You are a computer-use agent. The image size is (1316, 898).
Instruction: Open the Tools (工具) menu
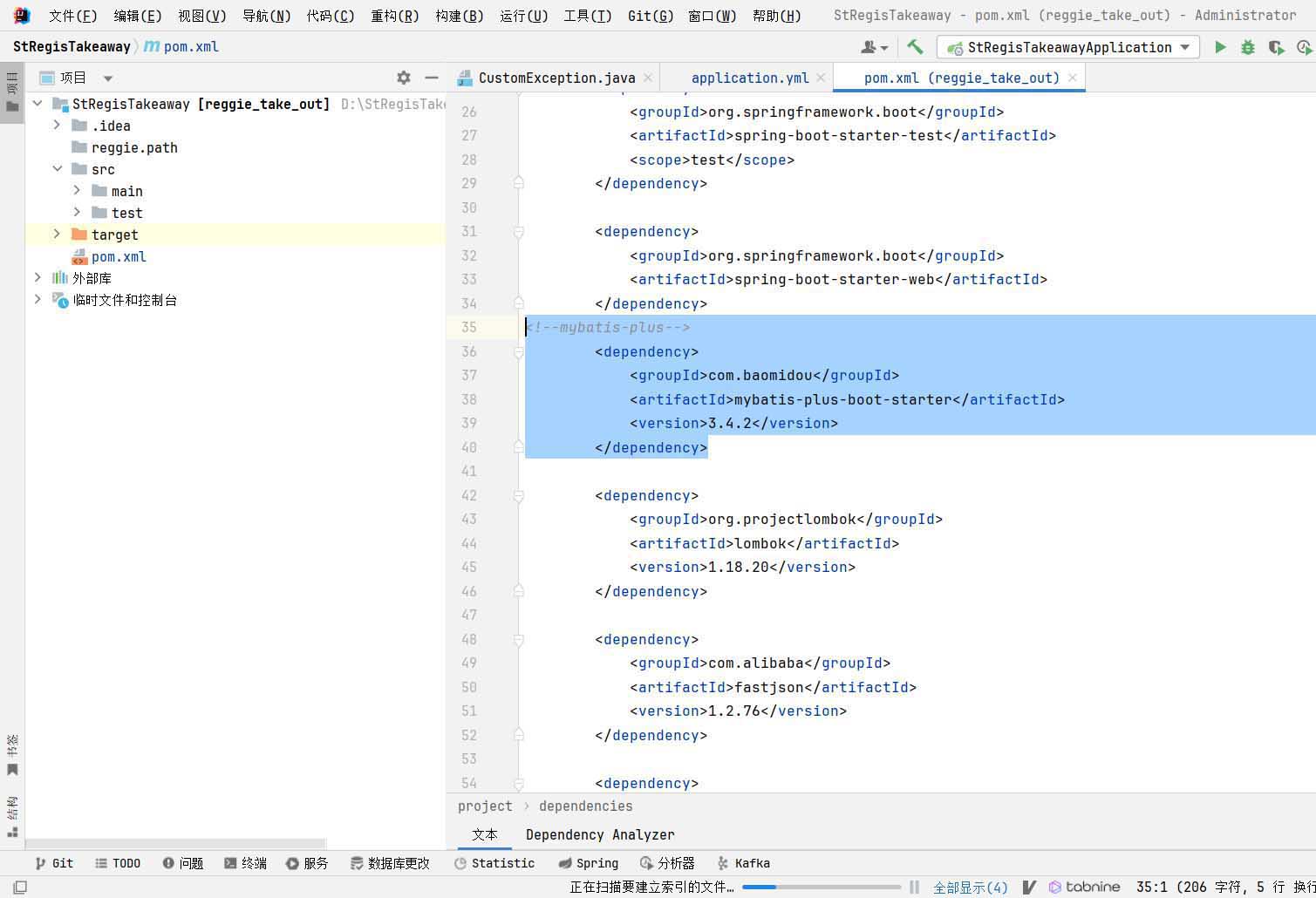pos(588,16)
